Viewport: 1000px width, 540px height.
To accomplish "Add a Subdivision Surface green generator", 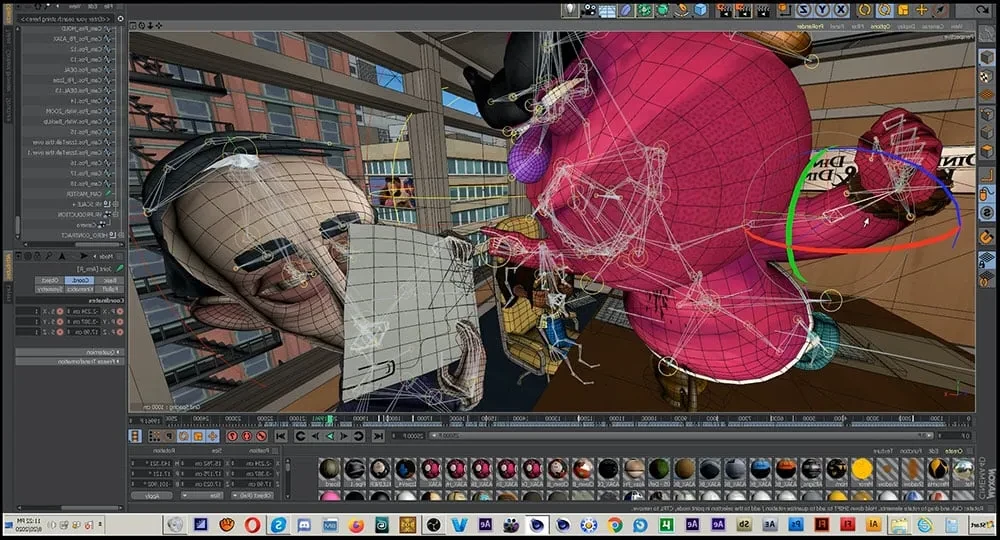I will 662,10.
